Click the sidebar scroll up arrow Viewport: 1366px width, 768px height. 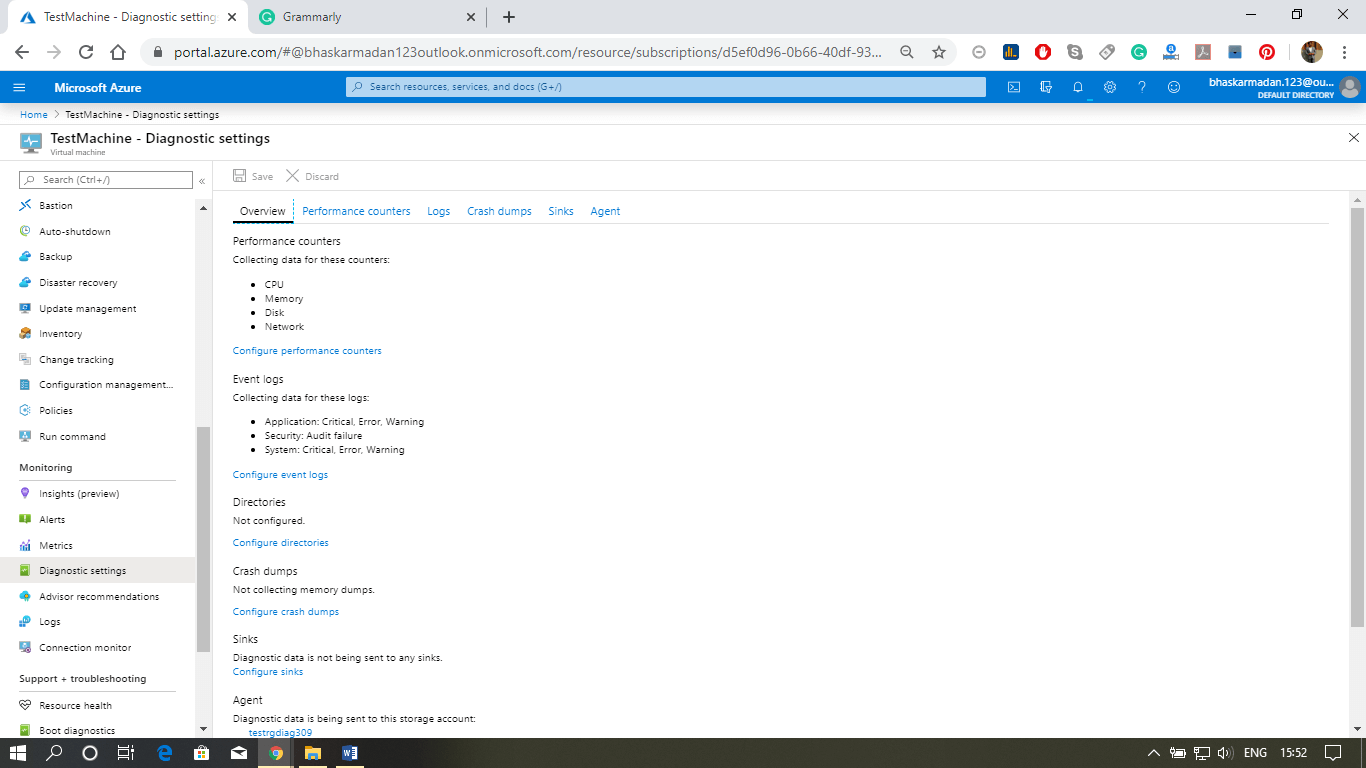(204, 208)
